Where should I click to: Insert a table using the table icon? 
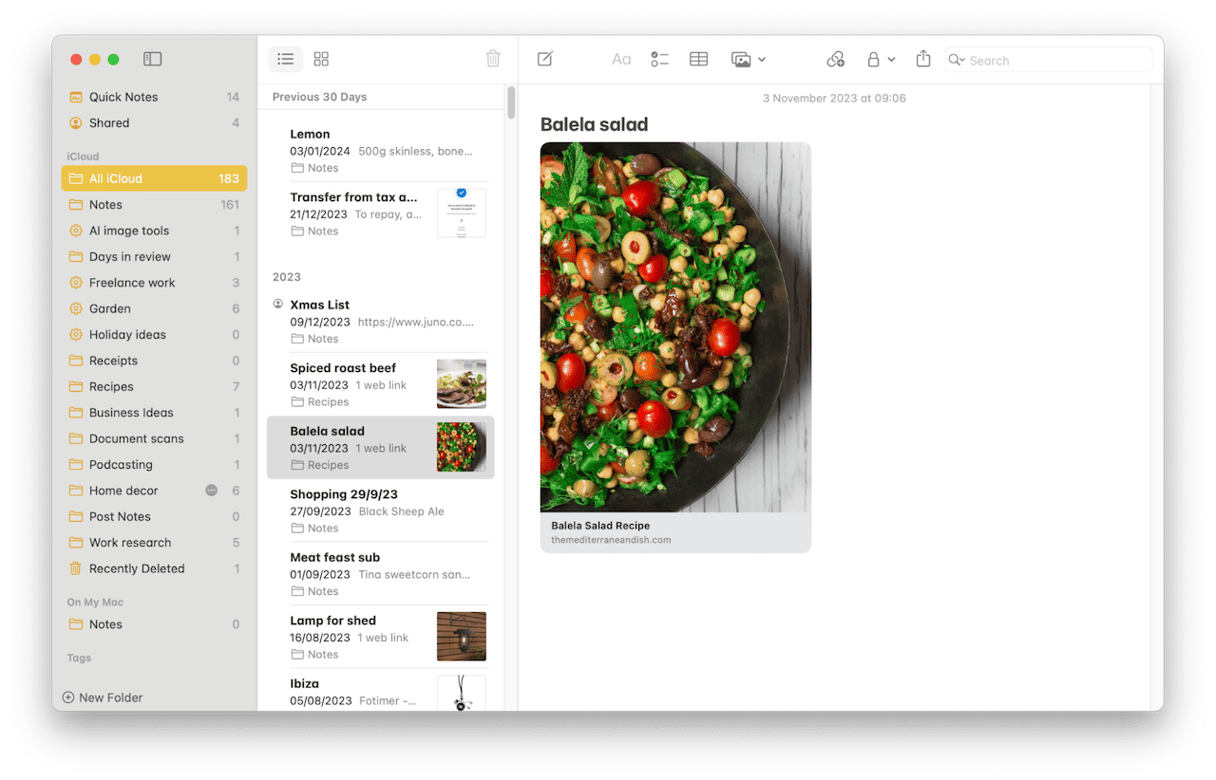pyautogui.click(x=699, y=60)
